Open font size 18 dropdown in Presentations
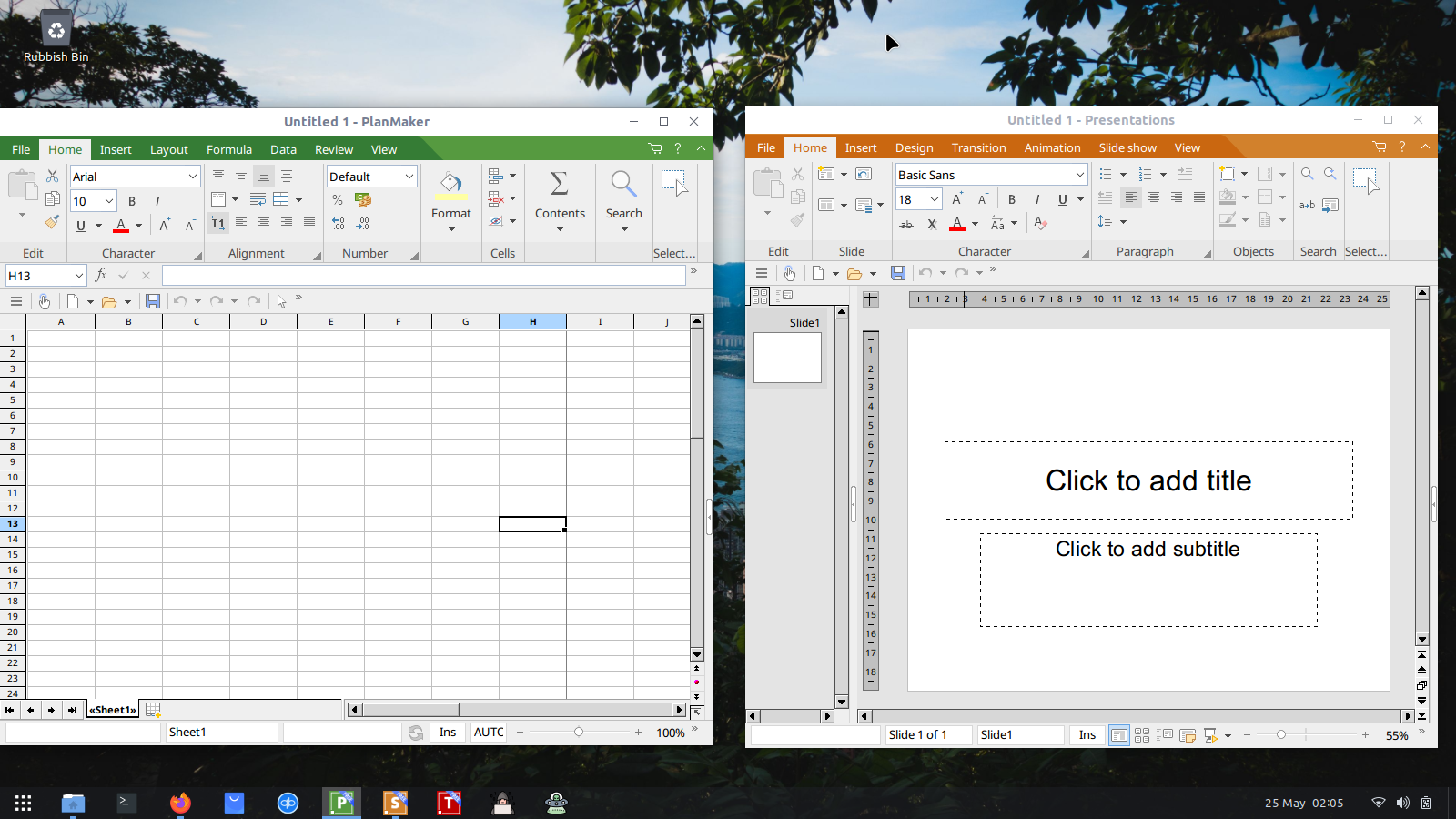 (934, 199)
